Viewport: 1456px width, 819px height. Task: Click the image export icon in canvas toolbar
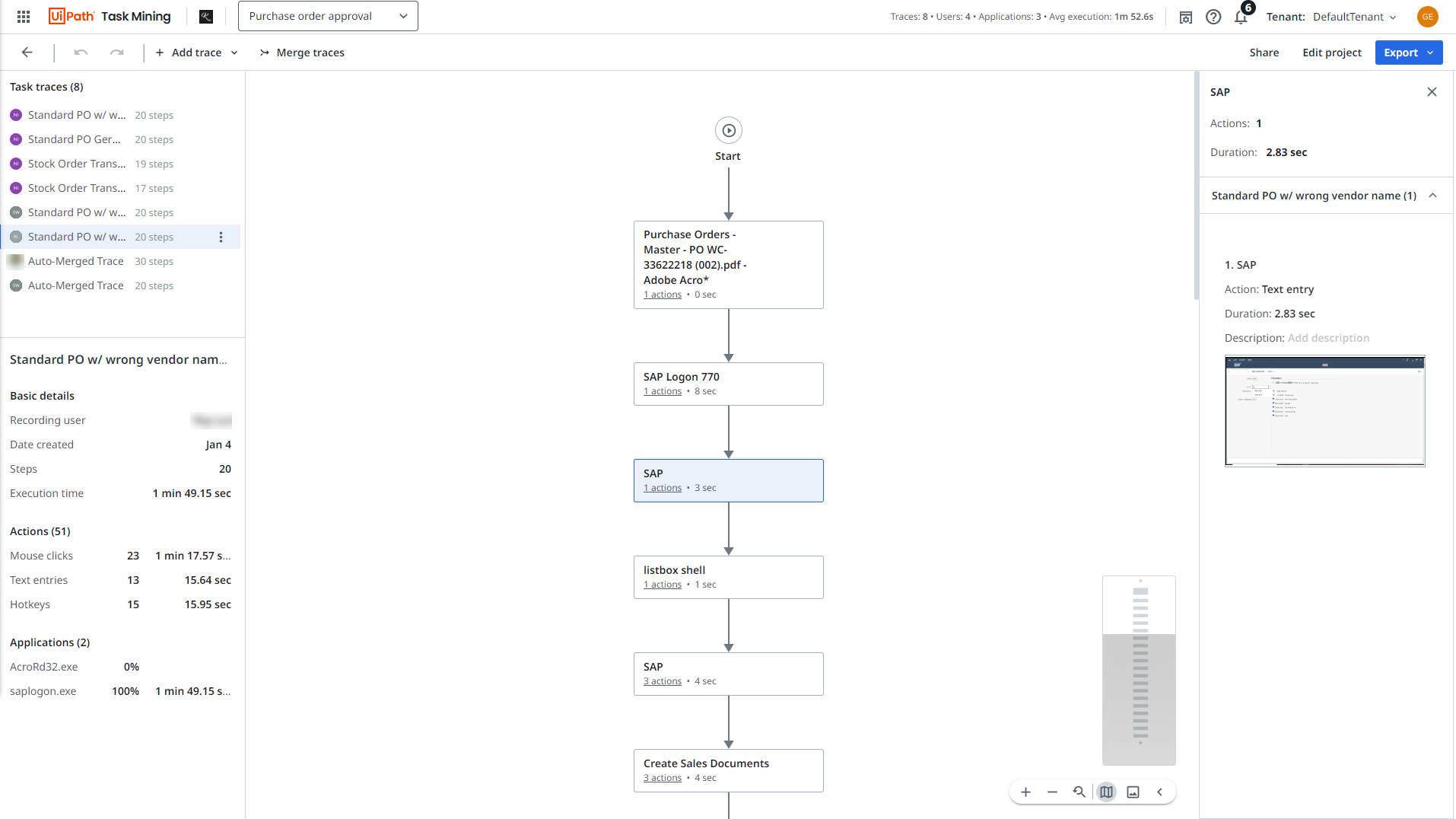pos(1133,792)
